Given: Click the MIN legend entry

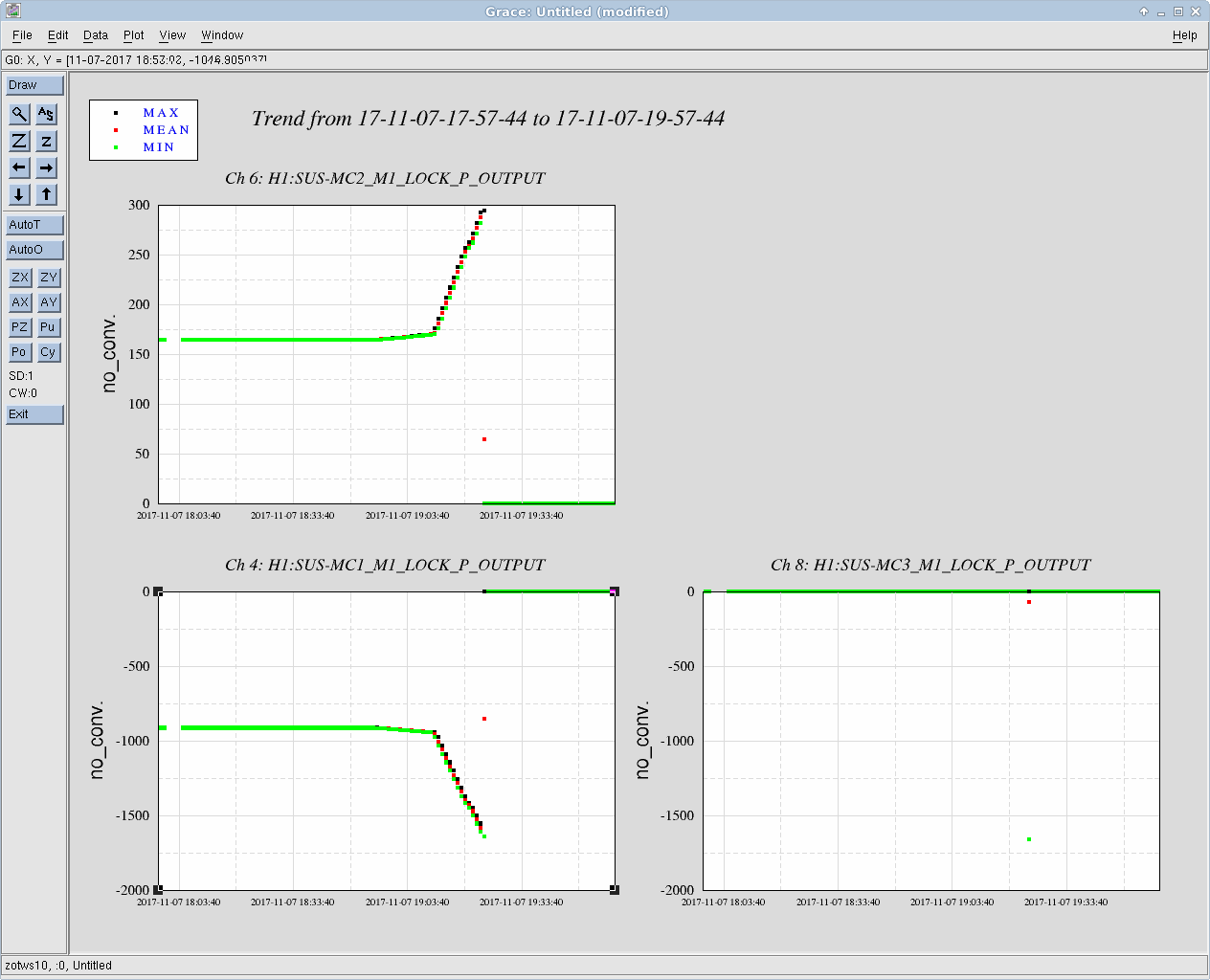Looking at the screenshot, I should (x=159, y=147).
